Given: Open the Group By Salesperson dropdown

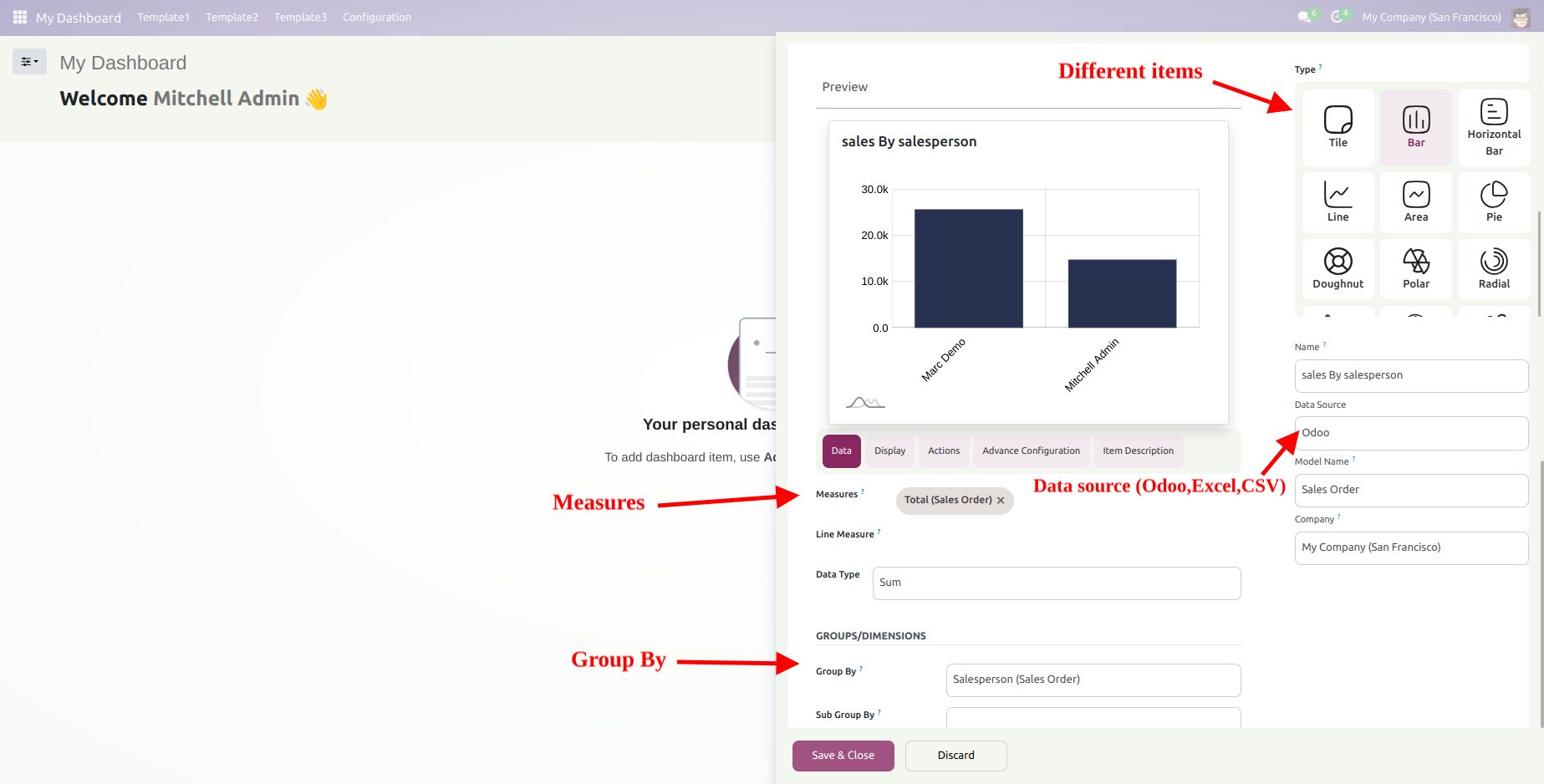Looking at the screenshot, I should pos(1093,680).
